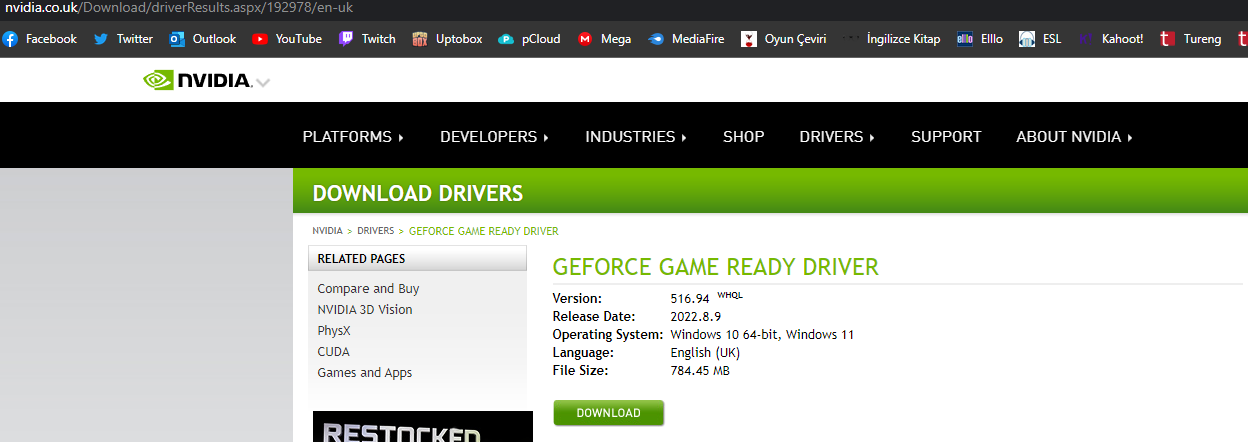The height and width of the screenshot is (442, 1248).
Task: Click the version number 516.94
Action: (690, 298)
